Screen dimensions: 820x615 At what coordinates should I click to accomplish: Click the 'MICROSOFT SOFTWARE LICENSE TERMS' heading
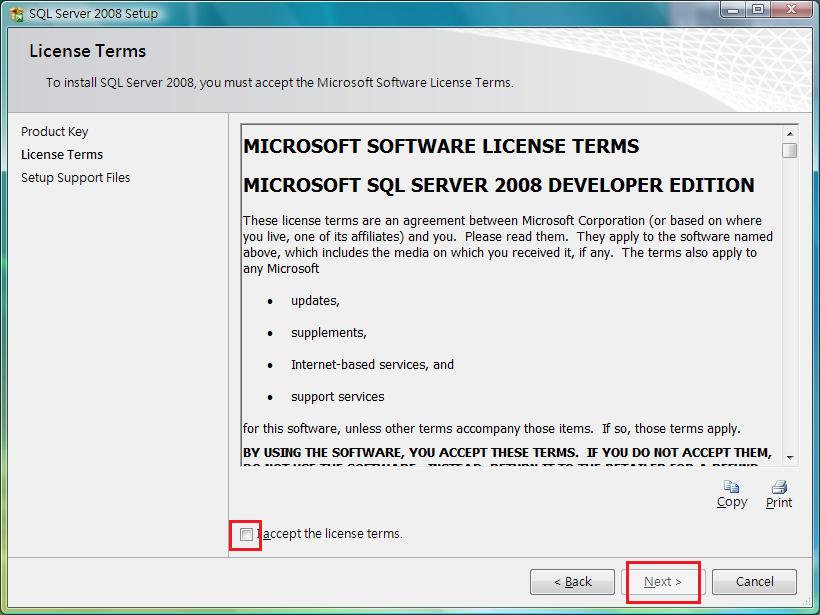coord(441,146)
